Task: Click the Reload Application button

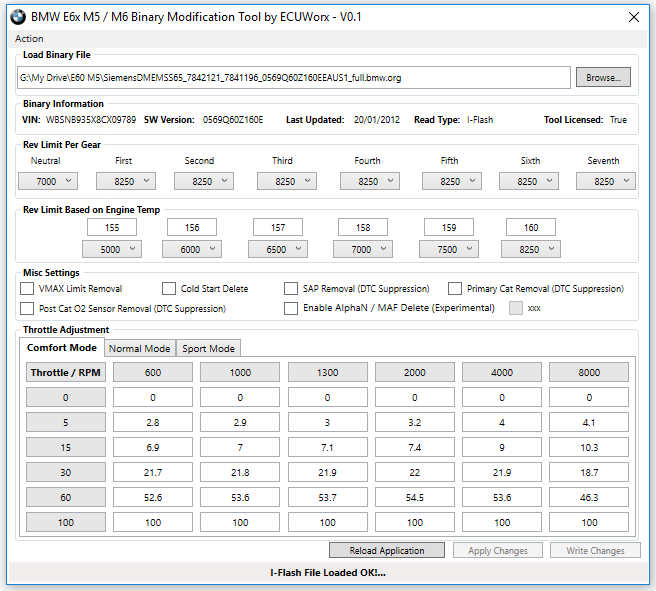Action: point(386,550)
